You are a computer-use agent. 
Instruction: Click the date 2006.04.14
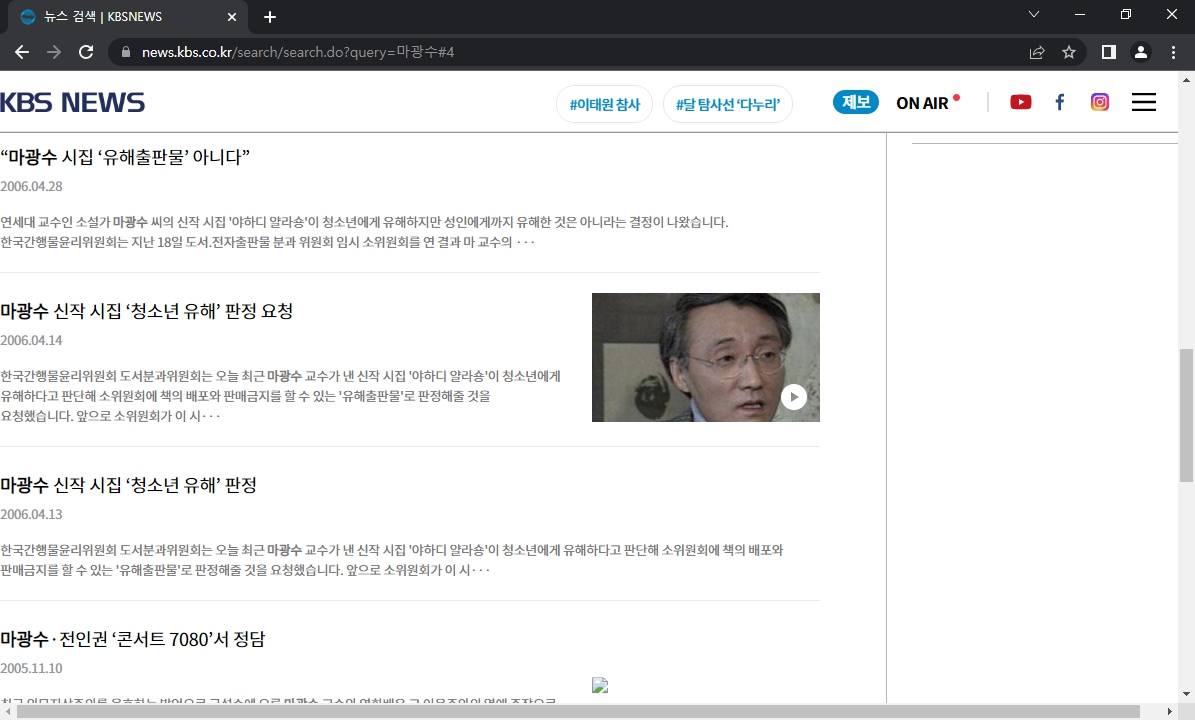[x=31, y=340]
